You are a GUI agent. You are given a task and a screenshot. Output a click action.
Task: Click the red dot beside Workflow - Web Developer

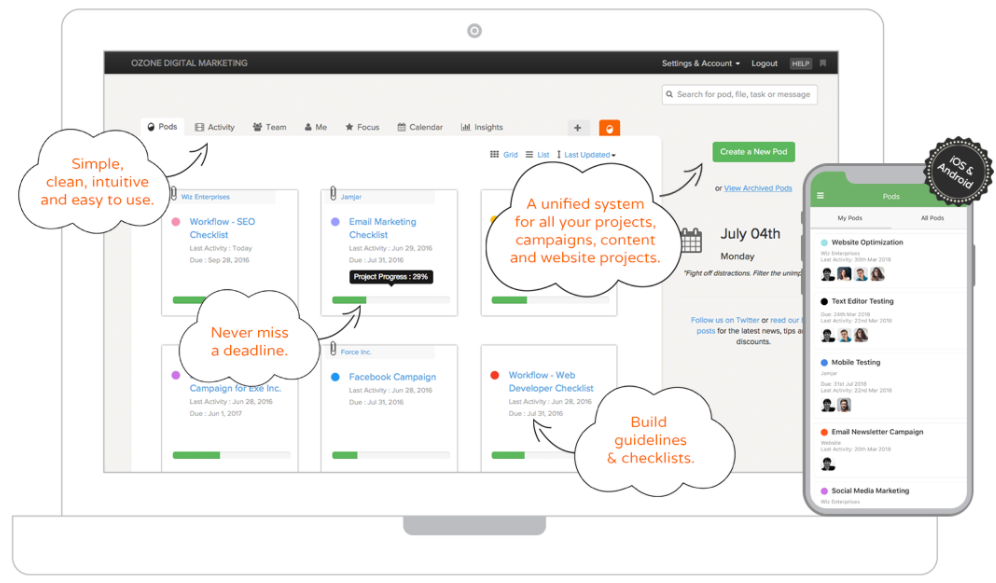coord(495,375)
